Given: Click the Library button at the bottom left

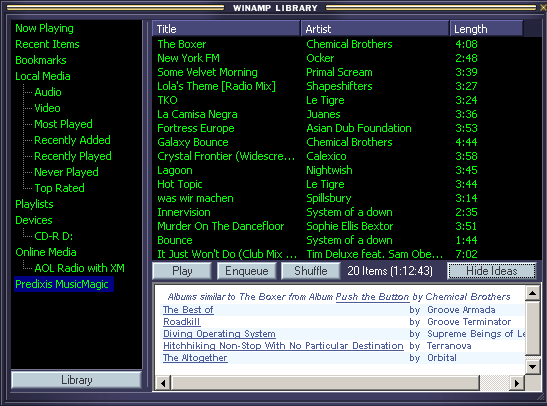Looking at the screenshot, I should pyautogui.click(x=76, y=380).
